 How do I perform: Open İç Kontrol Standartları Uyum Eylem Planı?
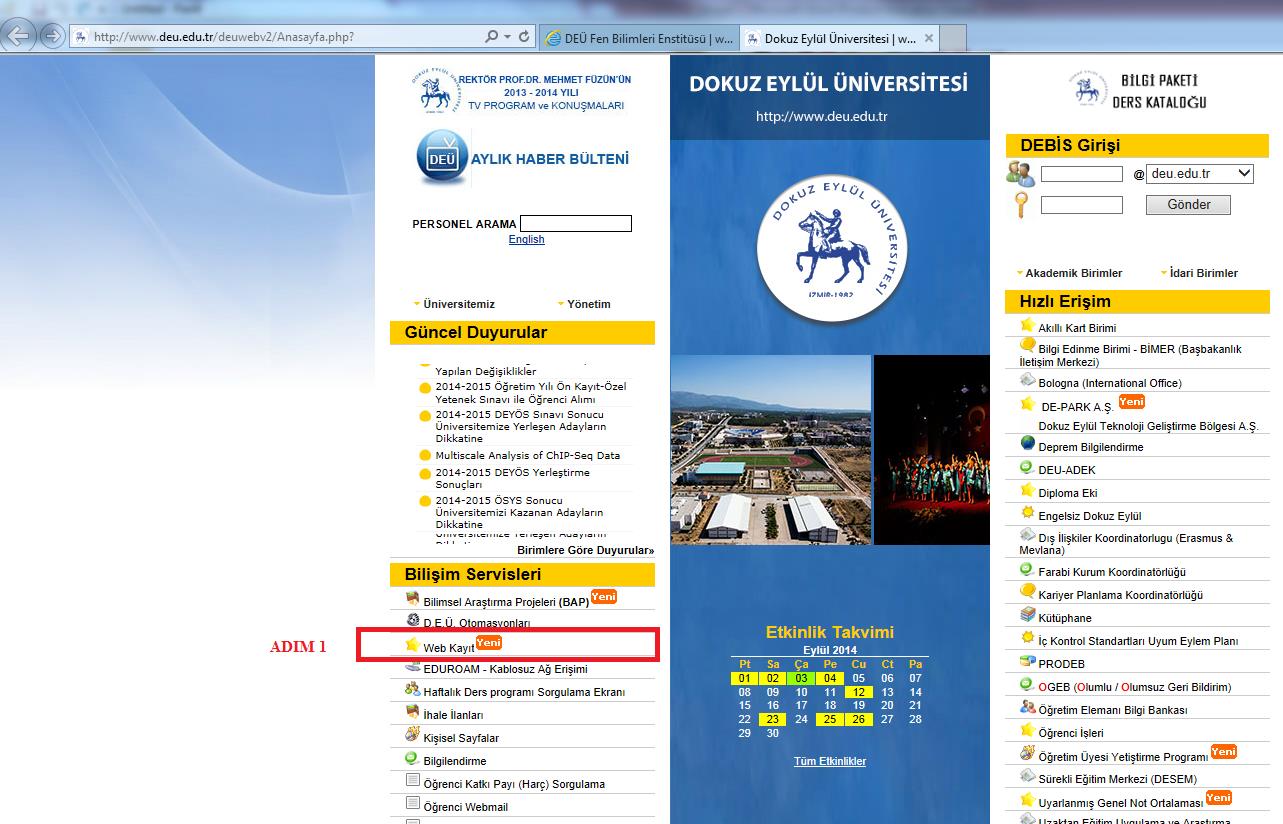pos(1138,642)
